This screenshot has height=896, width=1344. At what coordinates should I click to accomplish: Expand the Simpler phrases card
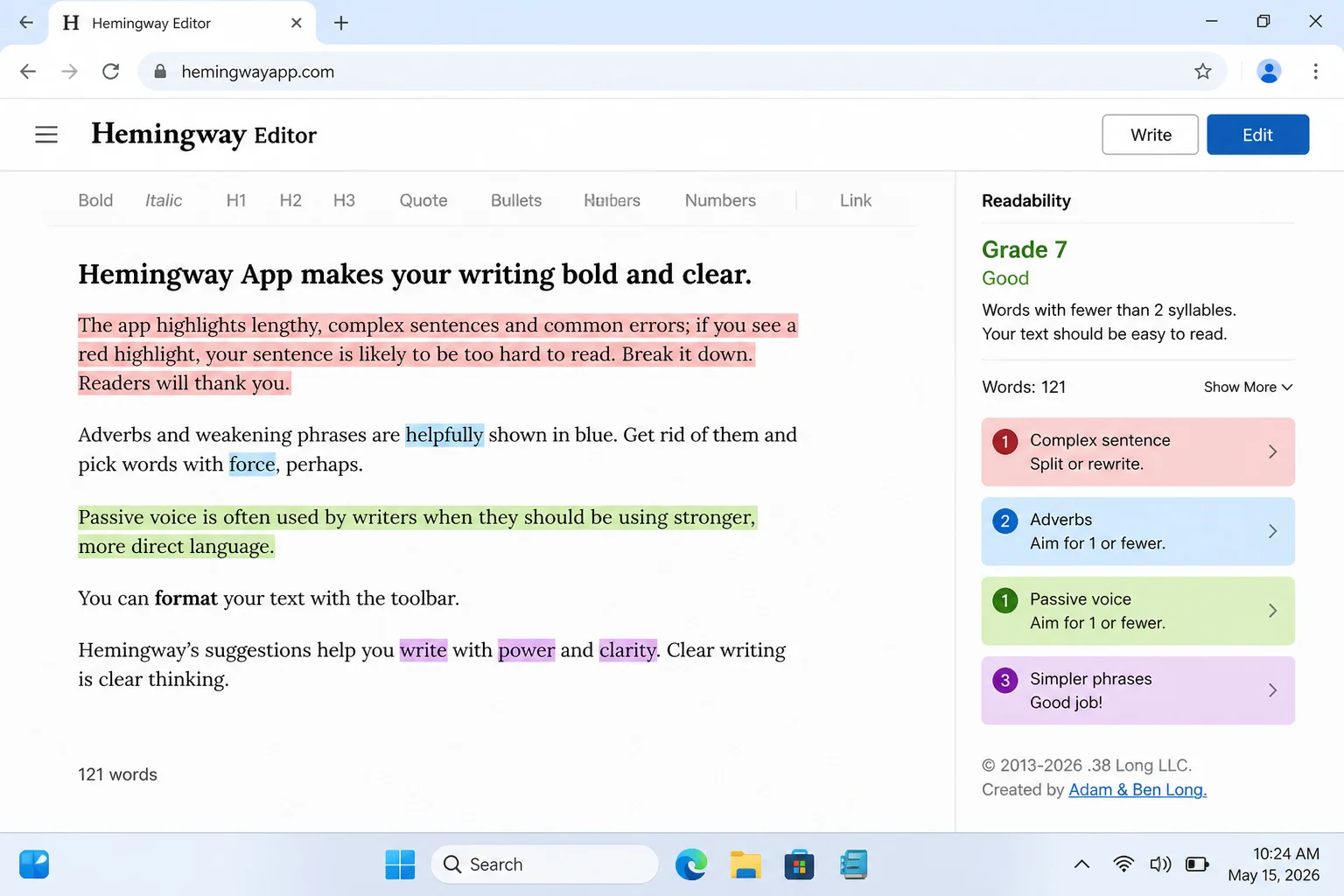point(1137,690)
